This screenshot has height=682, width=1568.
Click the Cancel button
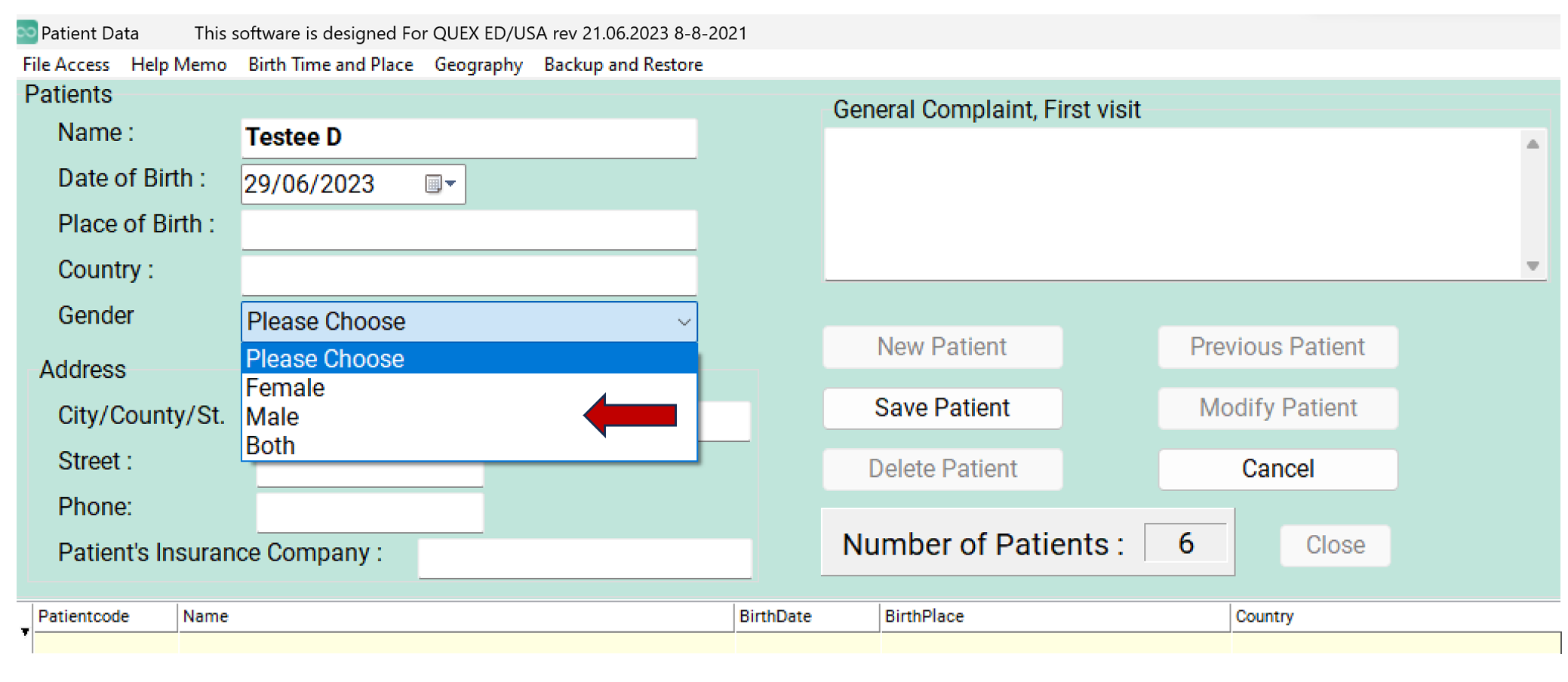[1278, 469]
